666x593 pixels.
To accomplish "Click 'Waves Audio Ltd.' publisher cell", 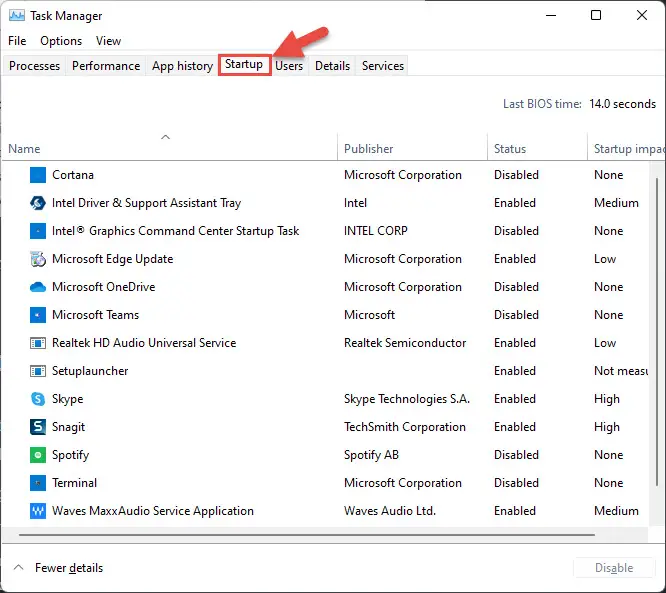I will click(x=390, y=511).
